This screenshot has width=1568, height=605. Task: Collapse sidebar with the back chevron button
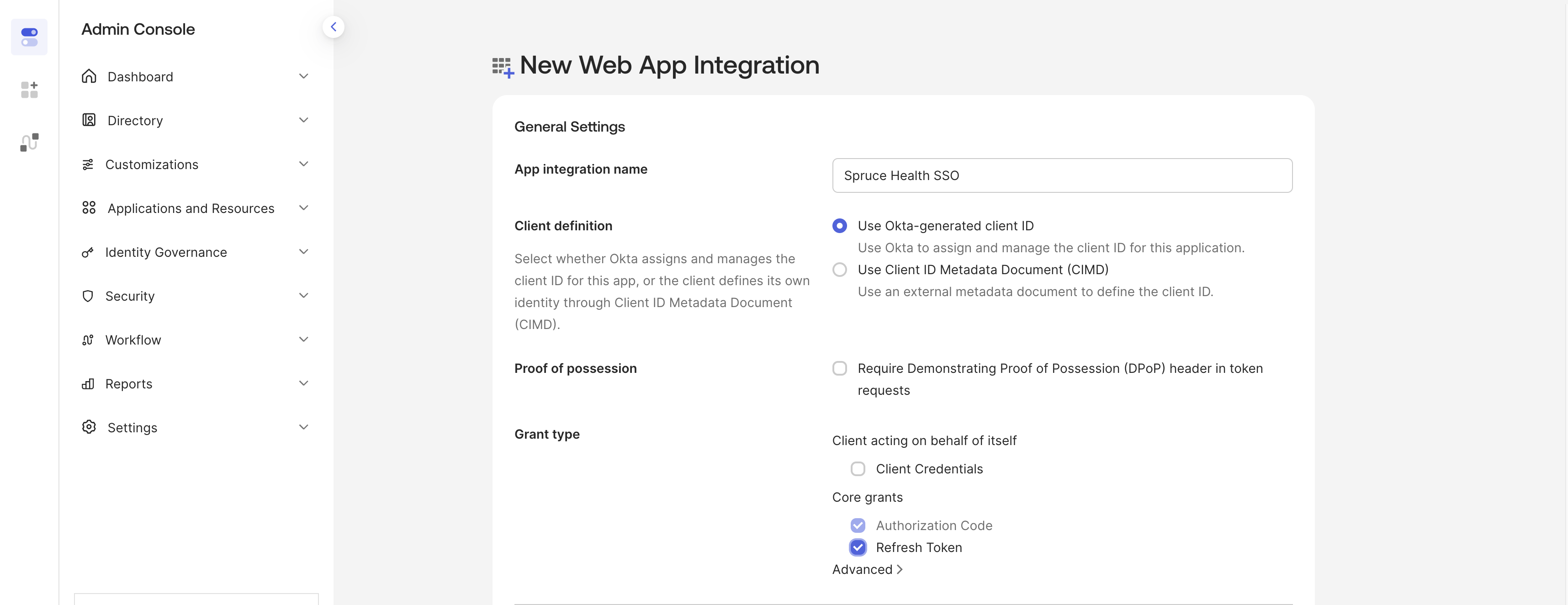[x=333, y=27]
